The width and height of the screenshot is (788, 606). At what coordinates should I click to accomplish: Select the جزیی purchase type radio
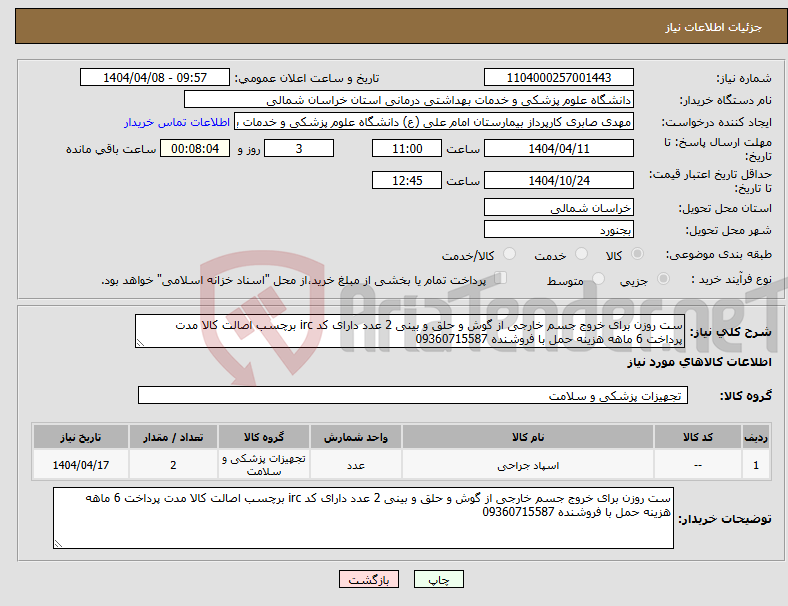tap(663, 279)
